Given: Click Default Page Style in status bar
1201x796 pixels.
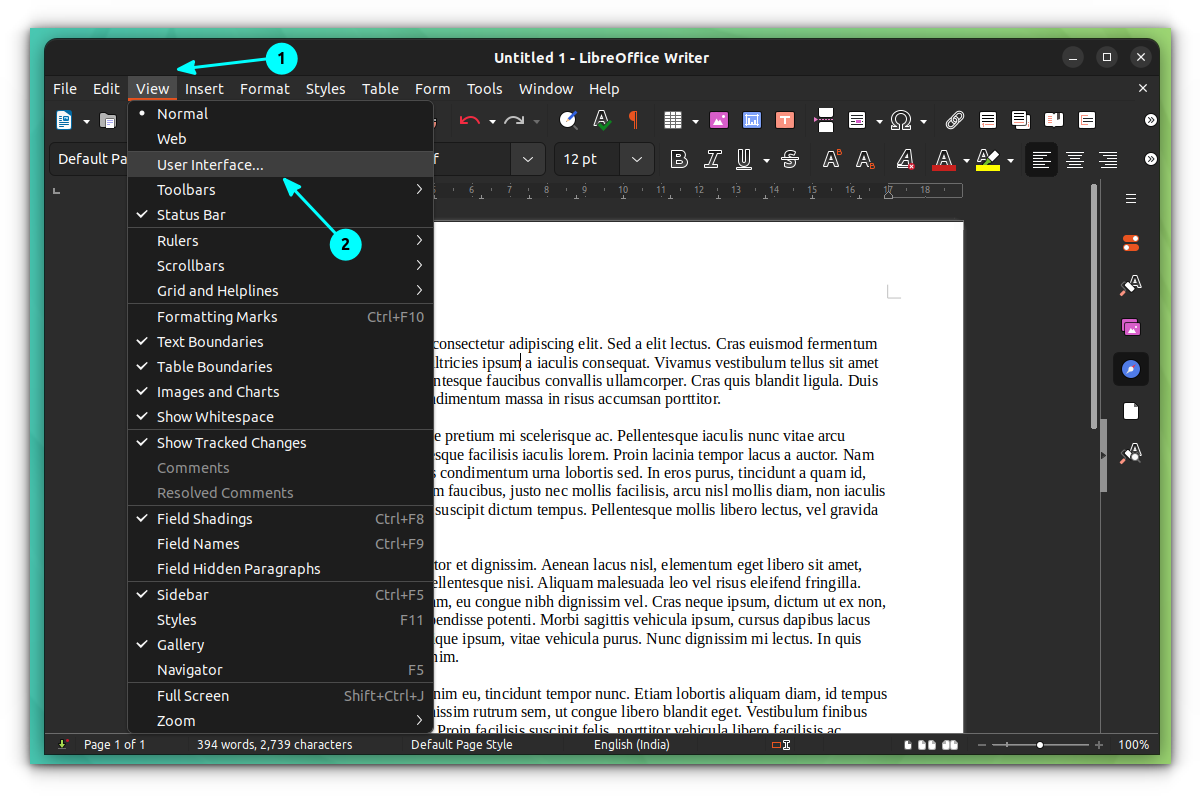Looking at the screenshot, I should pyautogui.click(x=462, y=745).
